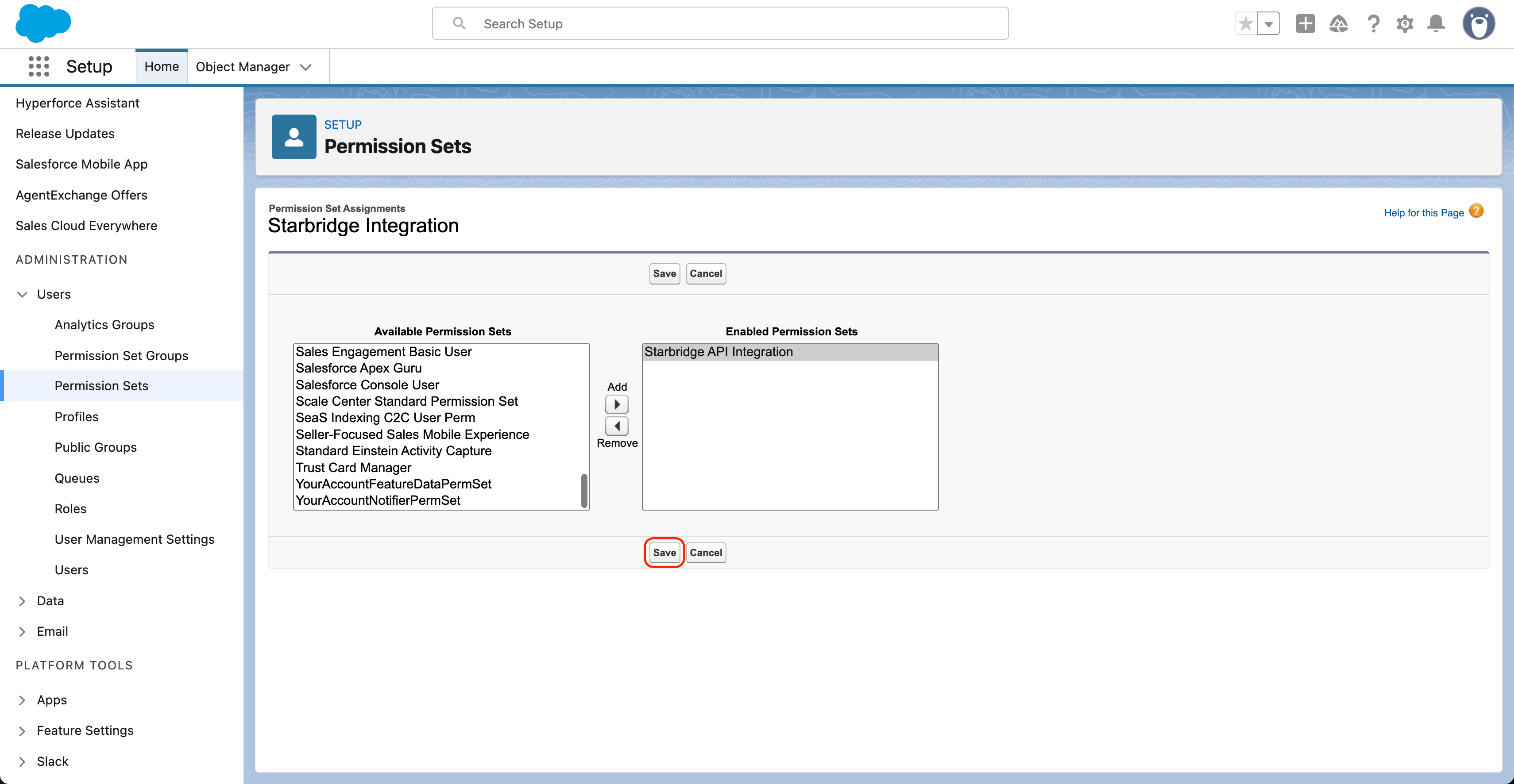Open the setup gear menu

[x=1405, y=23]
